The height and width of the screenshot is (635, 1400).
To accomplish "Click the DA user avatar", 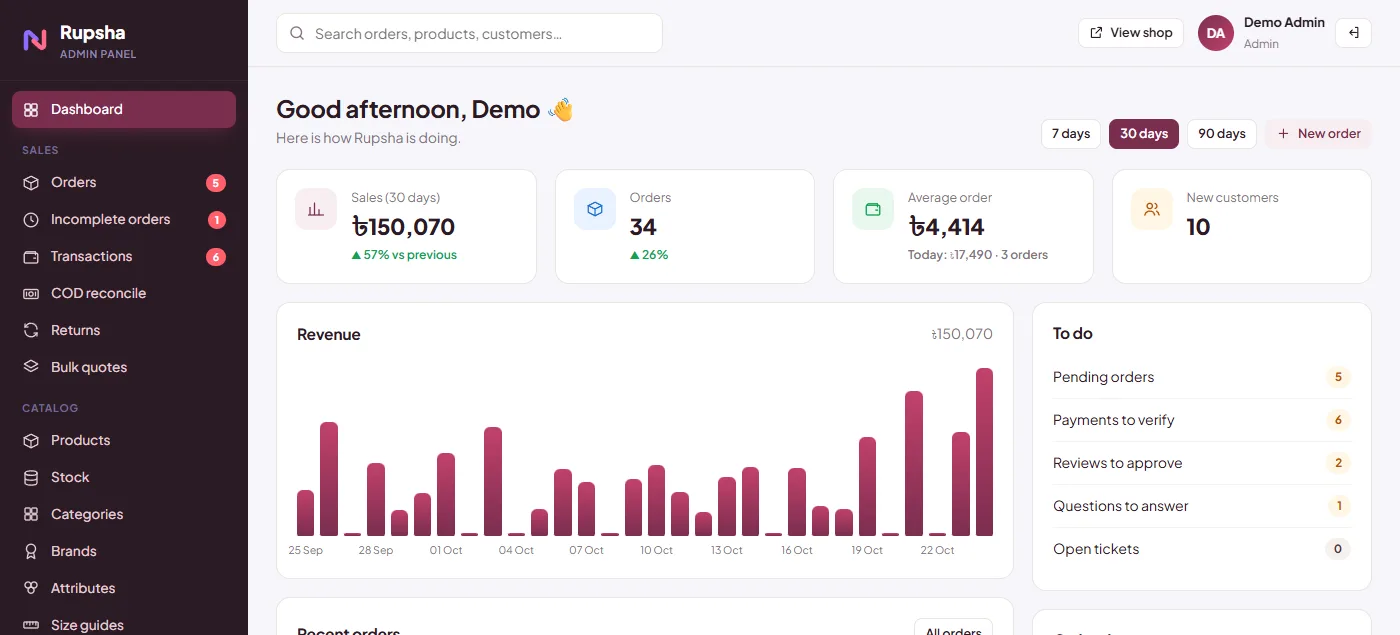I will [1216, 33].
